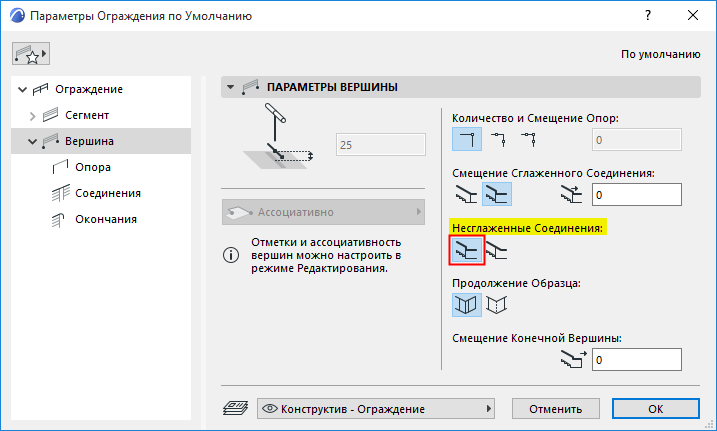Click the Отменить button

pyautogui.click(x=555, y=408)
